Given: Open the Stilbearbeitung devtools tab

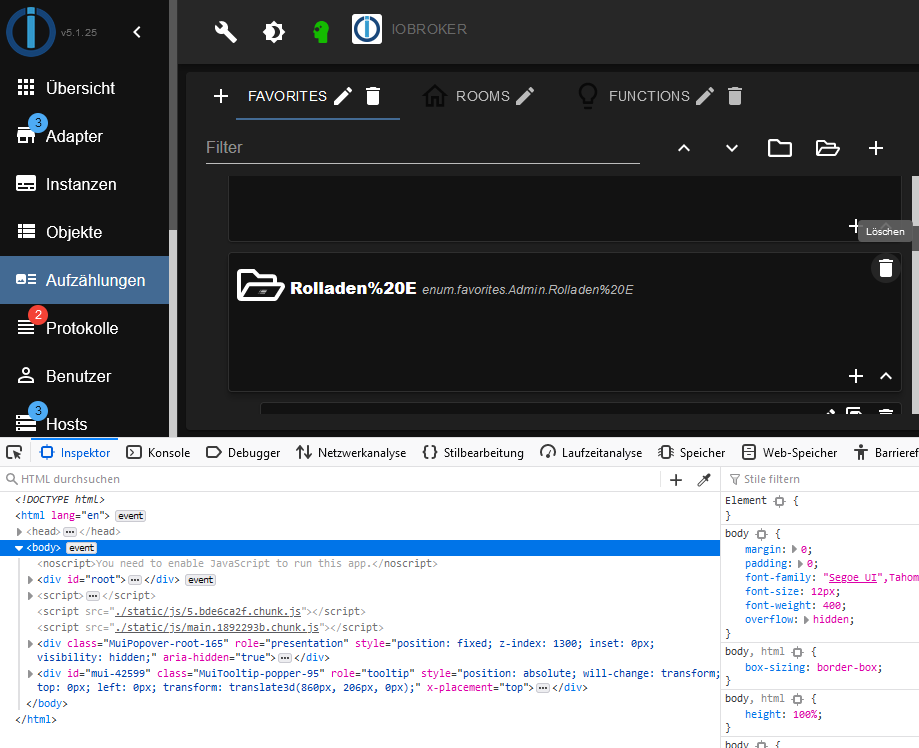Looking at the screenshot, I should point(473,453).
